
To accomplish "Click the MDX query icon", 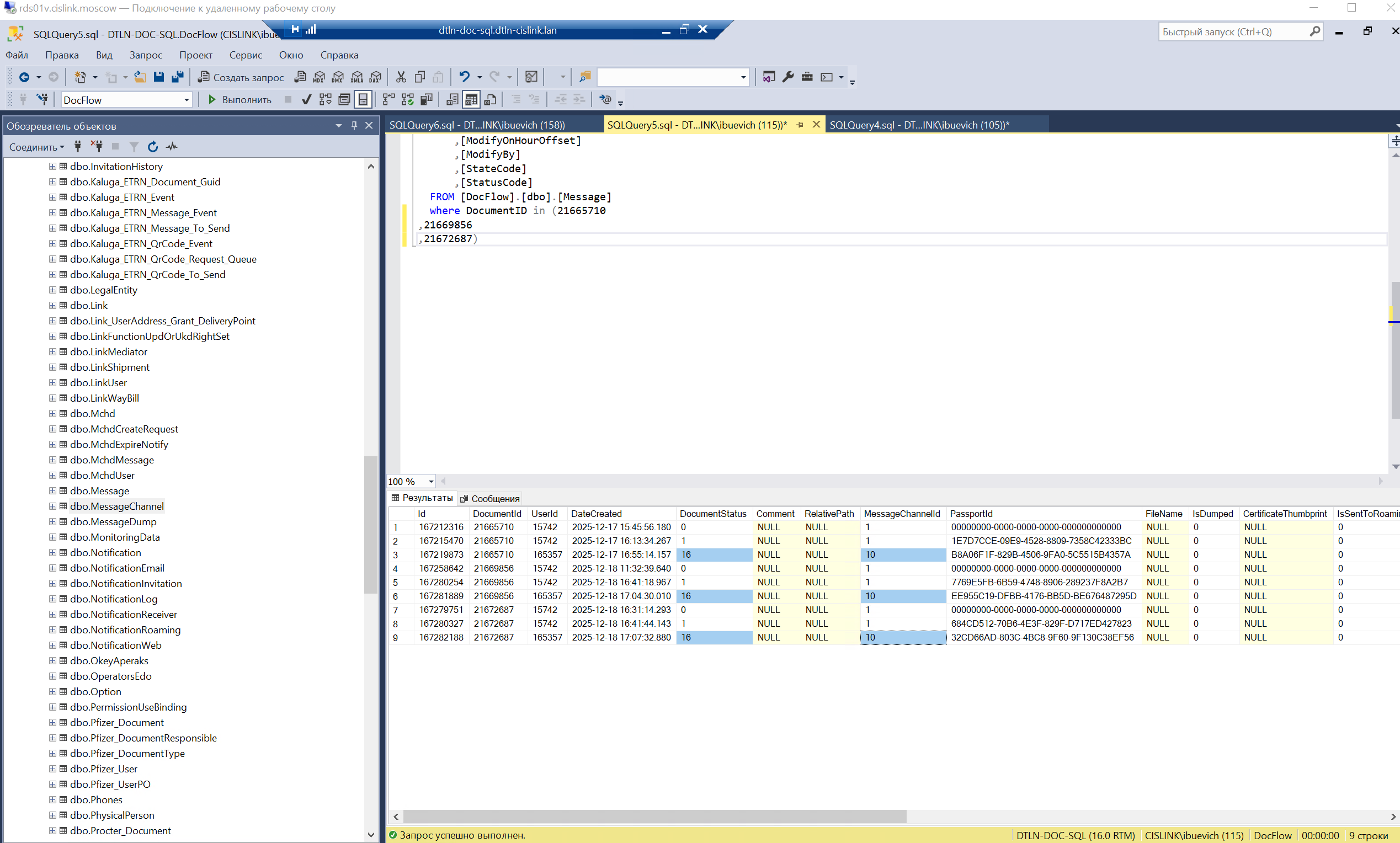I will 319,77.
